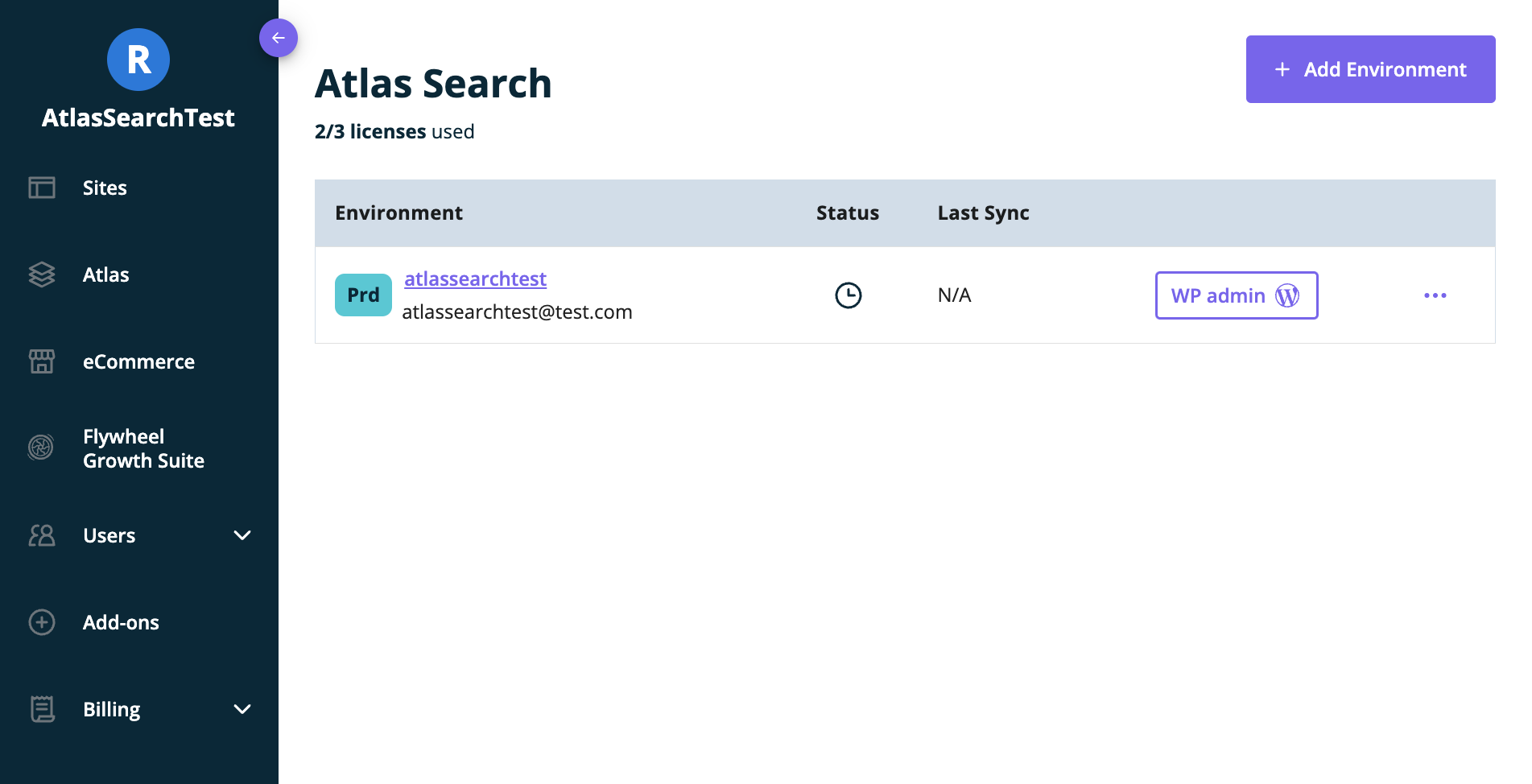Click the Users people icon
The height and width of the screenshot is (784, 1532).
(x=42, y=535)
